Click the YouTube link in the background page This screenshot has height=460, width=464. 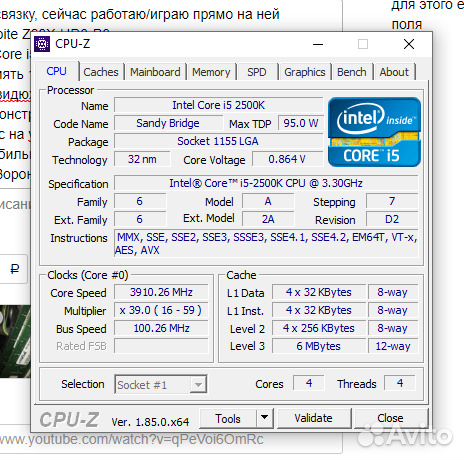[x=132, y=439]
